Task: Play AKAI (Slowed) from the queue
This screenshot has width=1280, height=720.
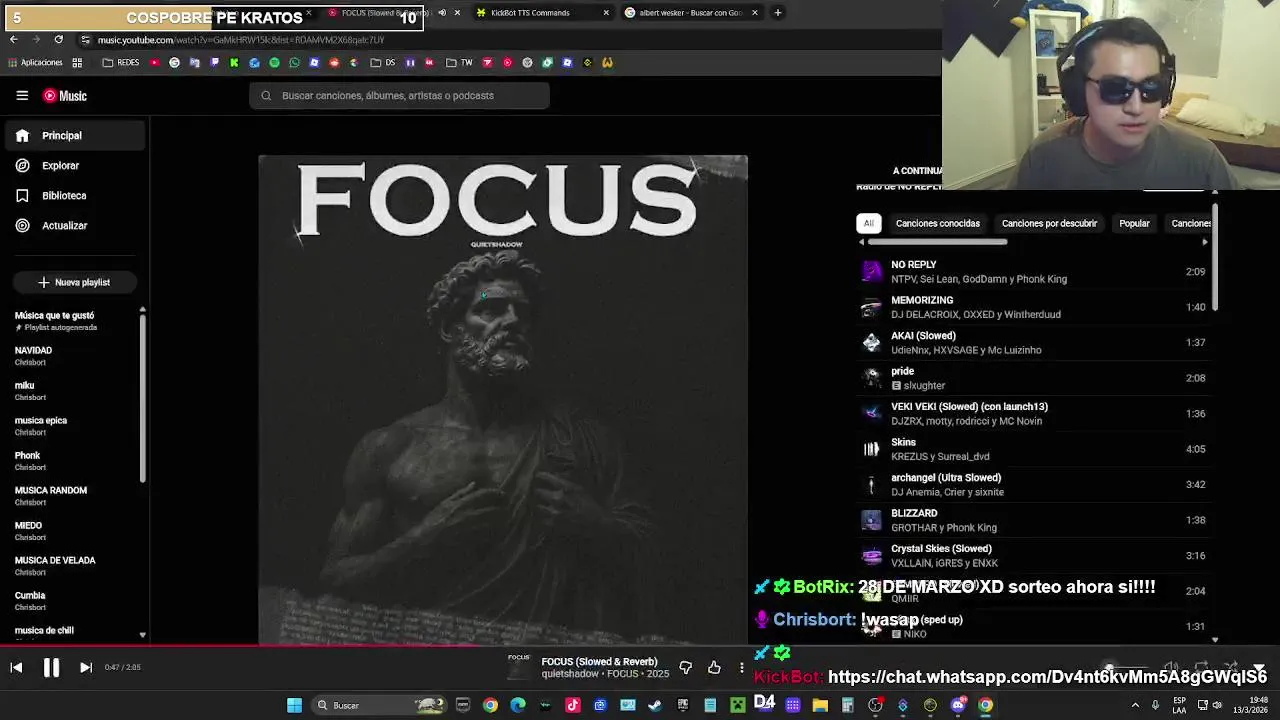Action: (1033, 342)
